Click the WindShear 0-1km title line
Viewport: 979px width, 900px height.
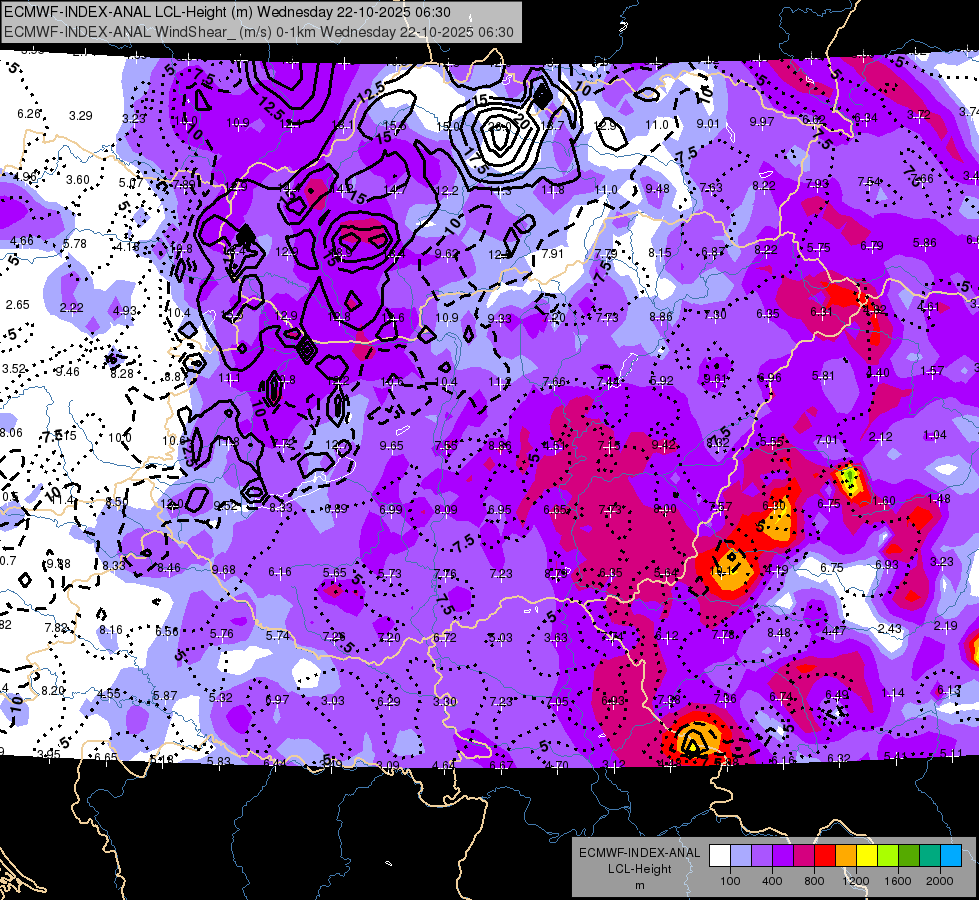click(259, 32)
